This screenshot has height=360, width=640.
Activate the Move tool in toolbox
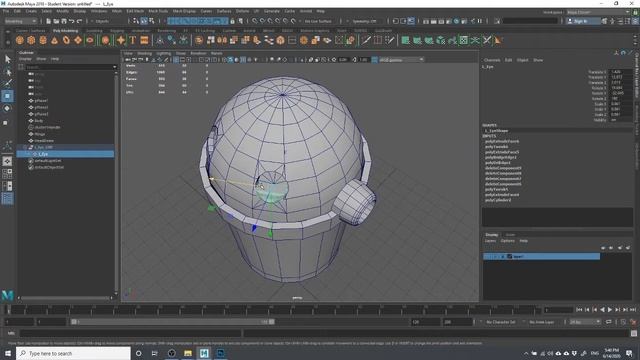(x=7, y=96)
